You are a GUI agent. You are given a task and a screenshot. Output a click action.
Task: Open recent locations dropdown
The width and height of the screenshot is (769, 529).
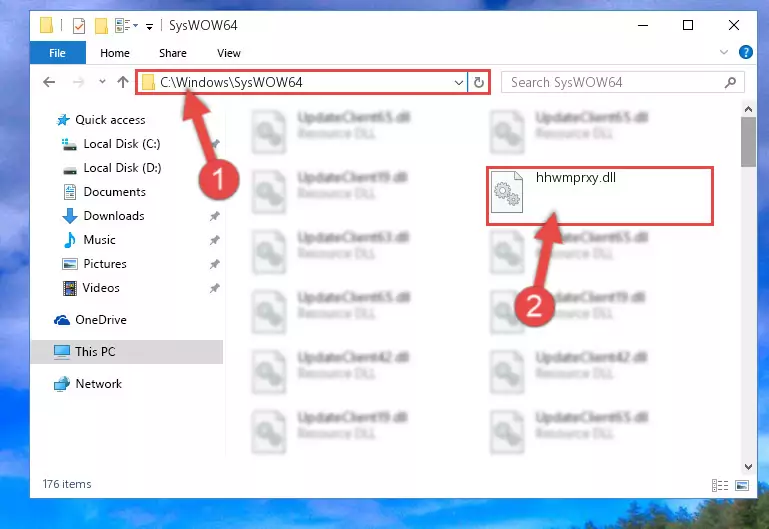(x=102, y=82)
